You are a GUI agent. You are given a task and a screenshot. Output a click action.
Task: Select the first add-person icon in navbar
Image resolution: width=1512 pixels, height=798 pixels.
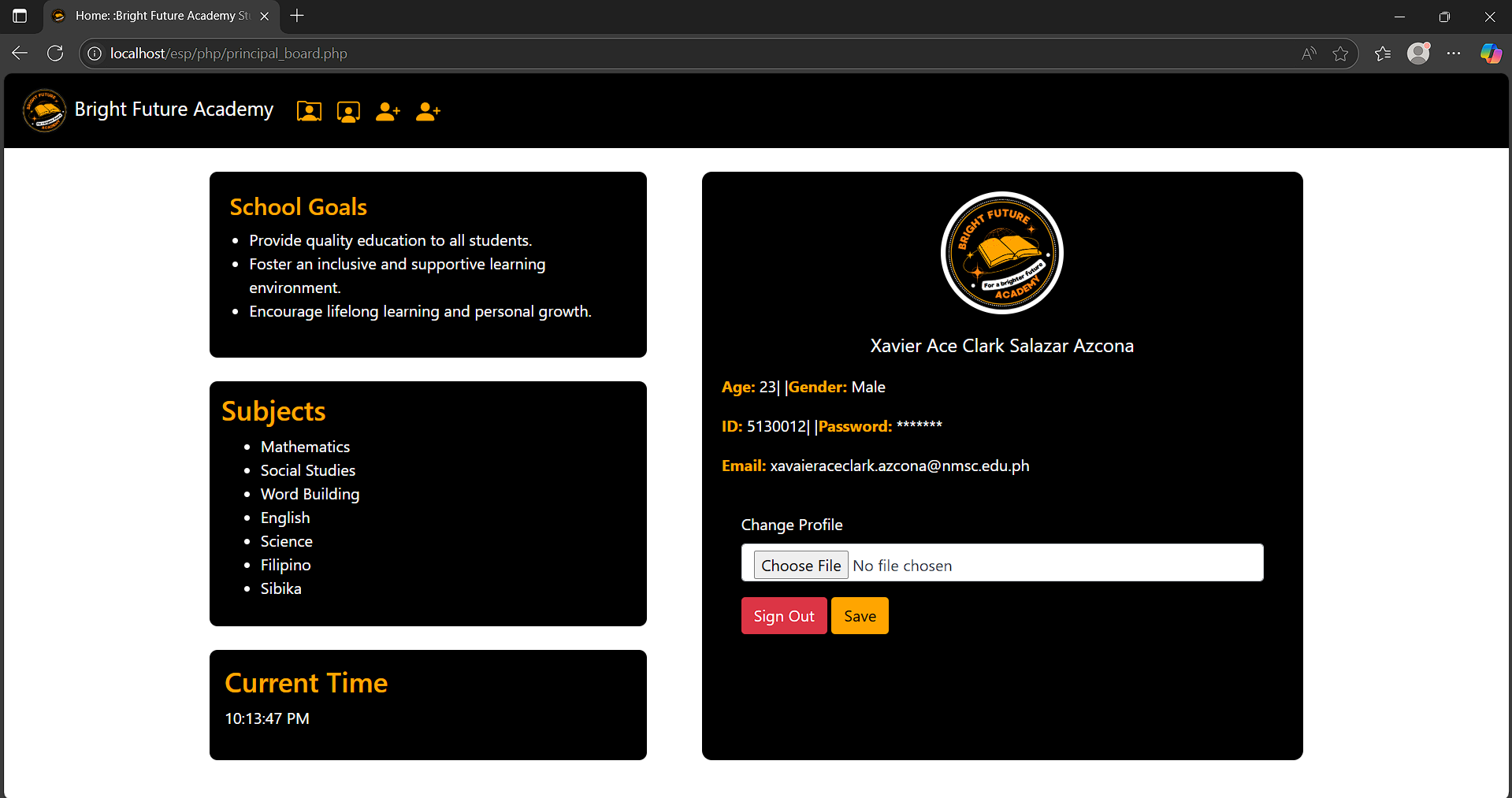(388, 111)
